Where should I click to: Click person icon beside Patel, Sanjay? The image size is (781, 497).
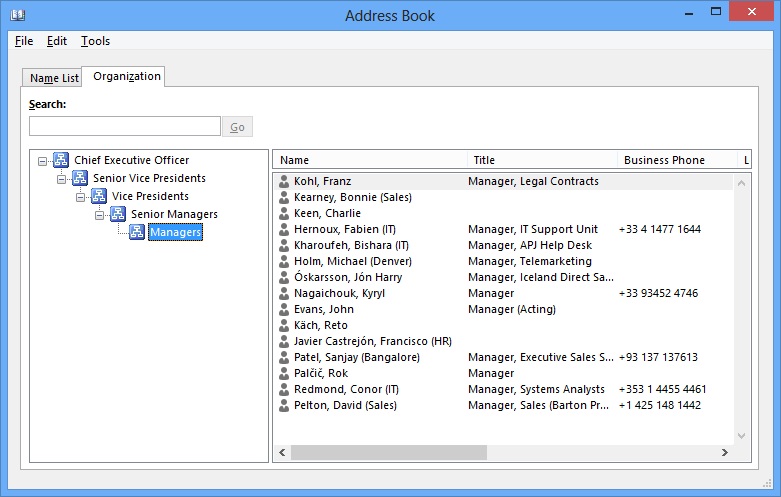click(285, 358)
